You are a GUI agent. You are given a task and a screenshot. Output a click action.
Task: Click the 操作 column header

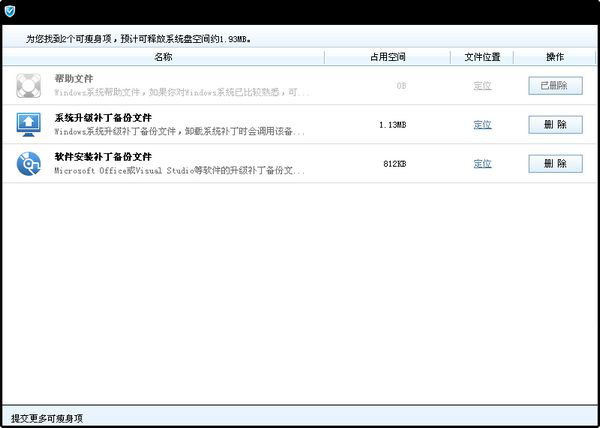[x=555, y=57]
